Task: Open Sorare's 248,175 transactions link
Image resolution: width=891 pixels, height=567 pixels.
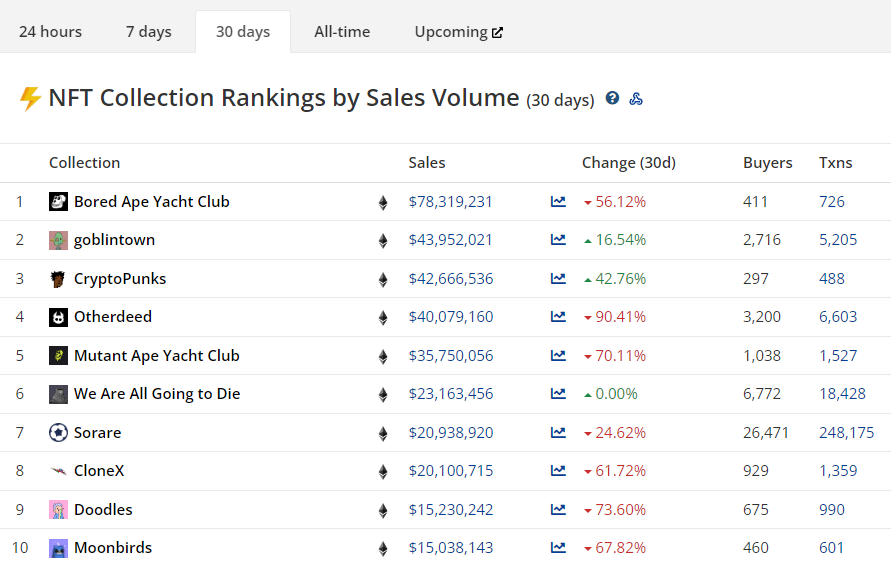Action: coord(846,433)
